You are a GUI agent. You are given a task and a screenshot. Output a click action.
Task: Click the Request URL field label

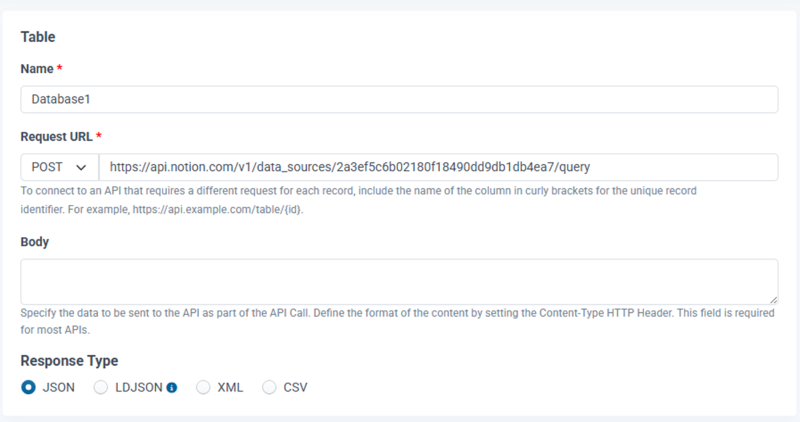click(x=56, y=136)
